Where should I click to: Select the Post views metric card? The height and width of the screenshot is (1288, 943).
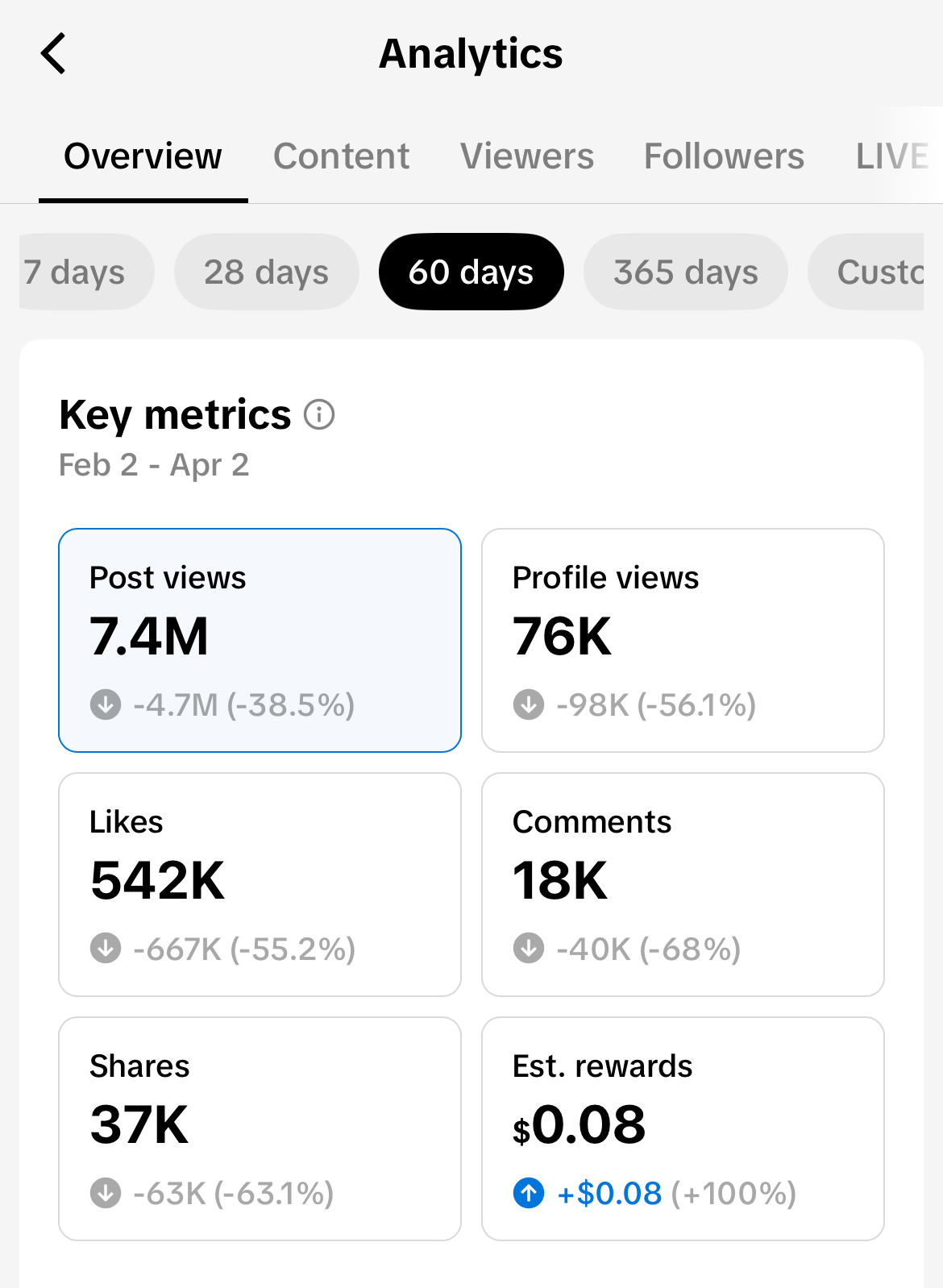260,640
